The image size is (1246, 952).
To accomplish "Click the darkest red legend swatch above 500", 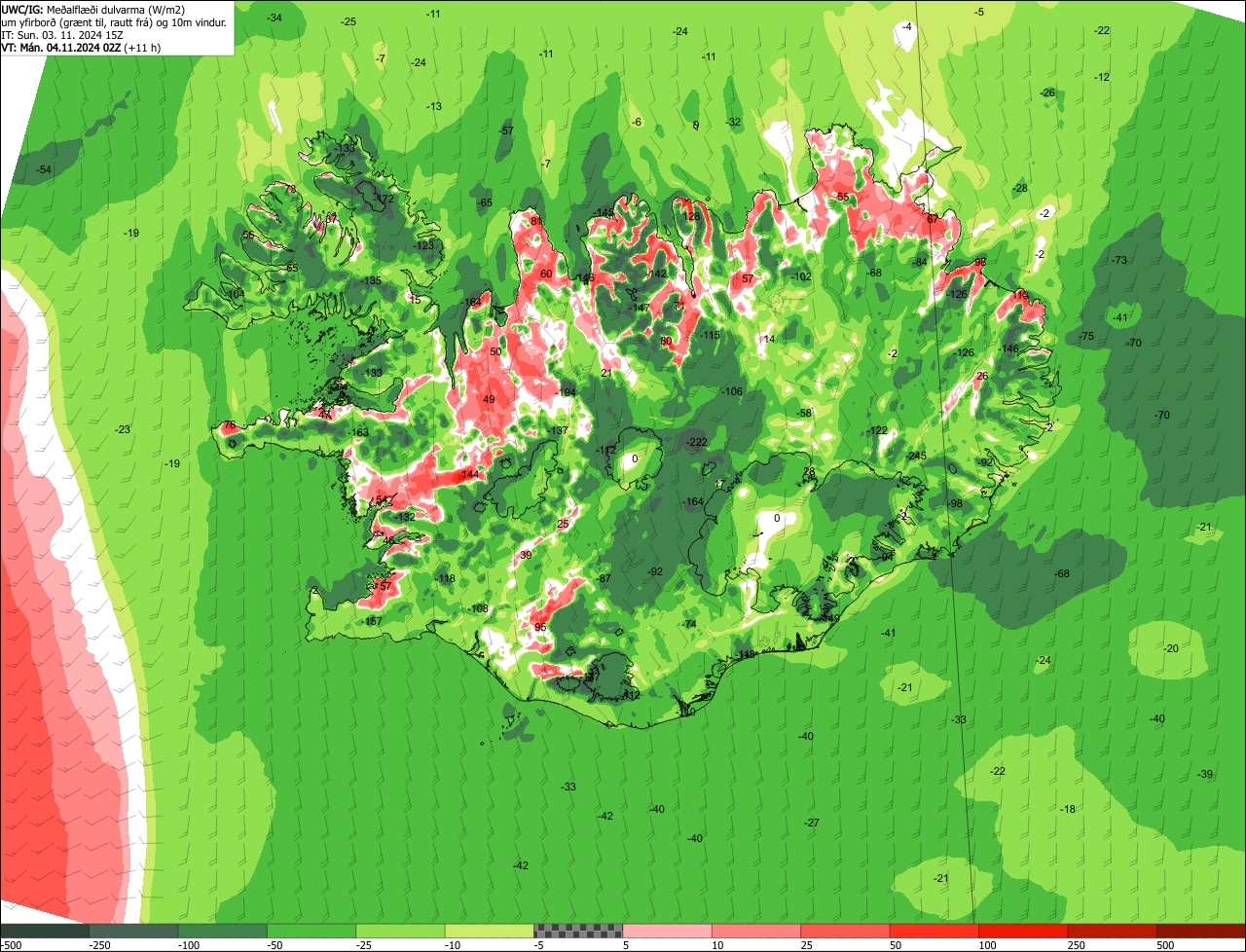I will point(1201,931).
